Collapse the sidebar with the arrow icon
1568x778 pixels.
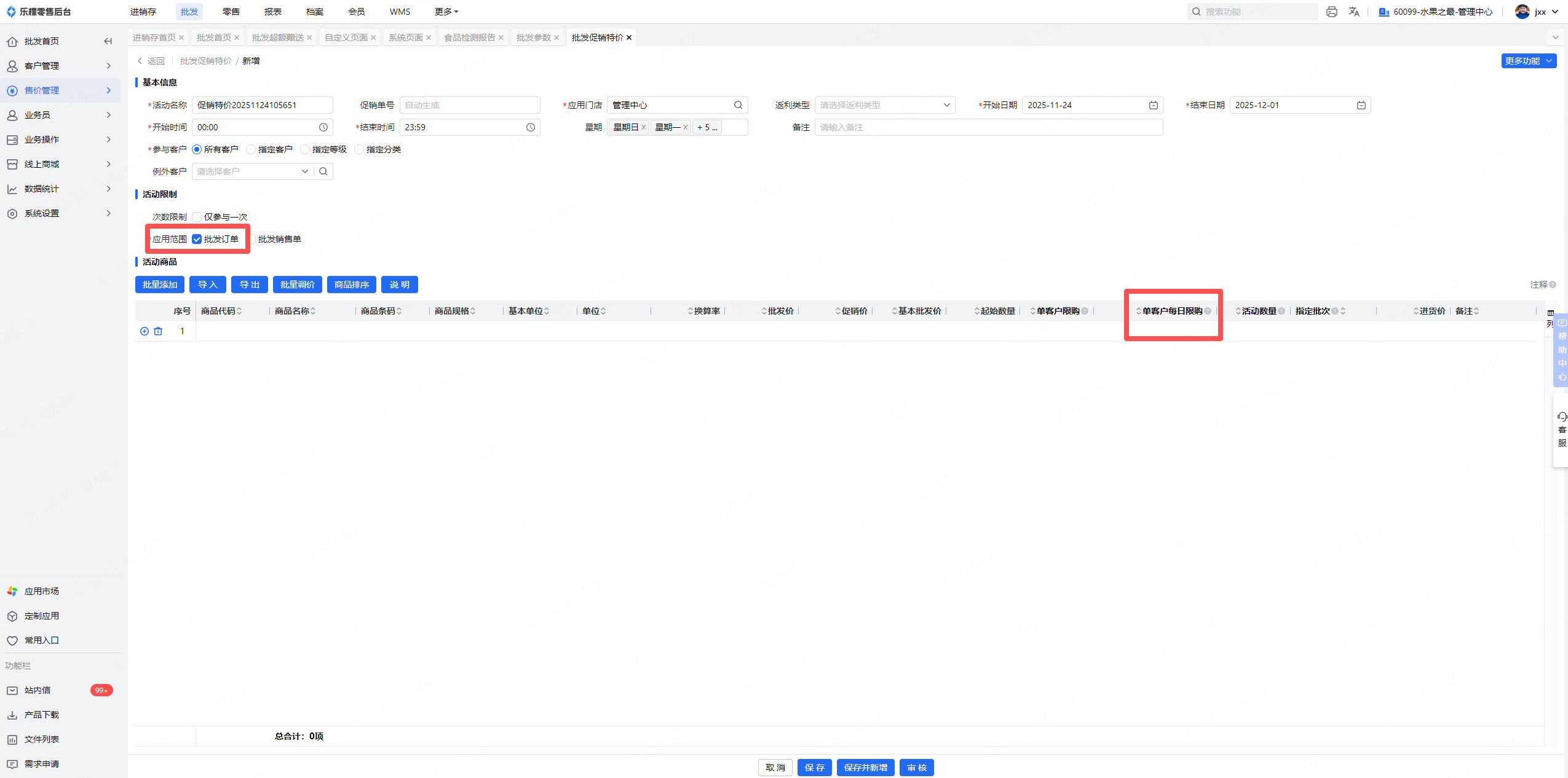point(108,41)
